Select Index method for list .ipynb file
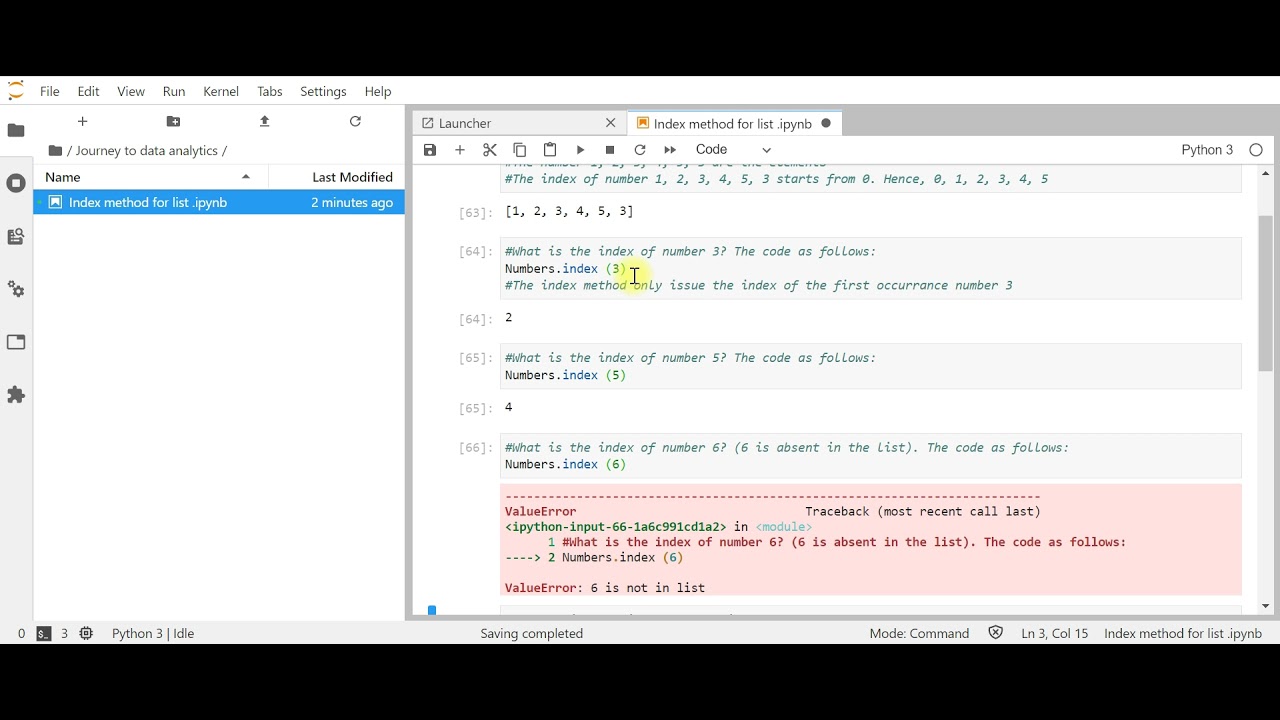The image size is (1280, 720). 219,202
